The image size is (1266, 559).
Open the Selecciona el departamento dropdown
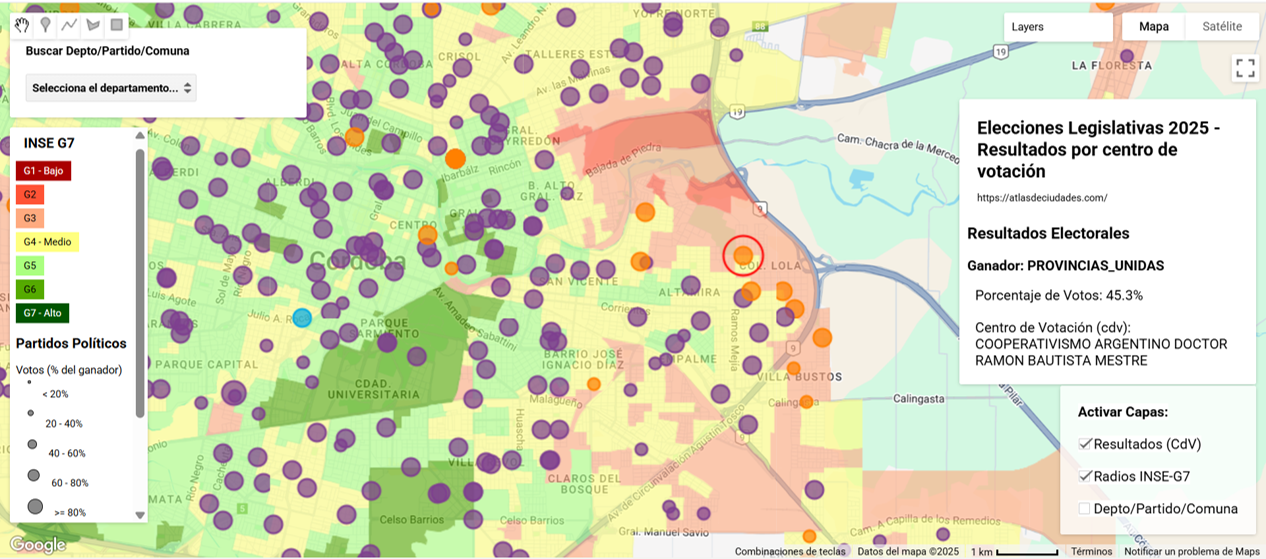(x=111, y=88)
